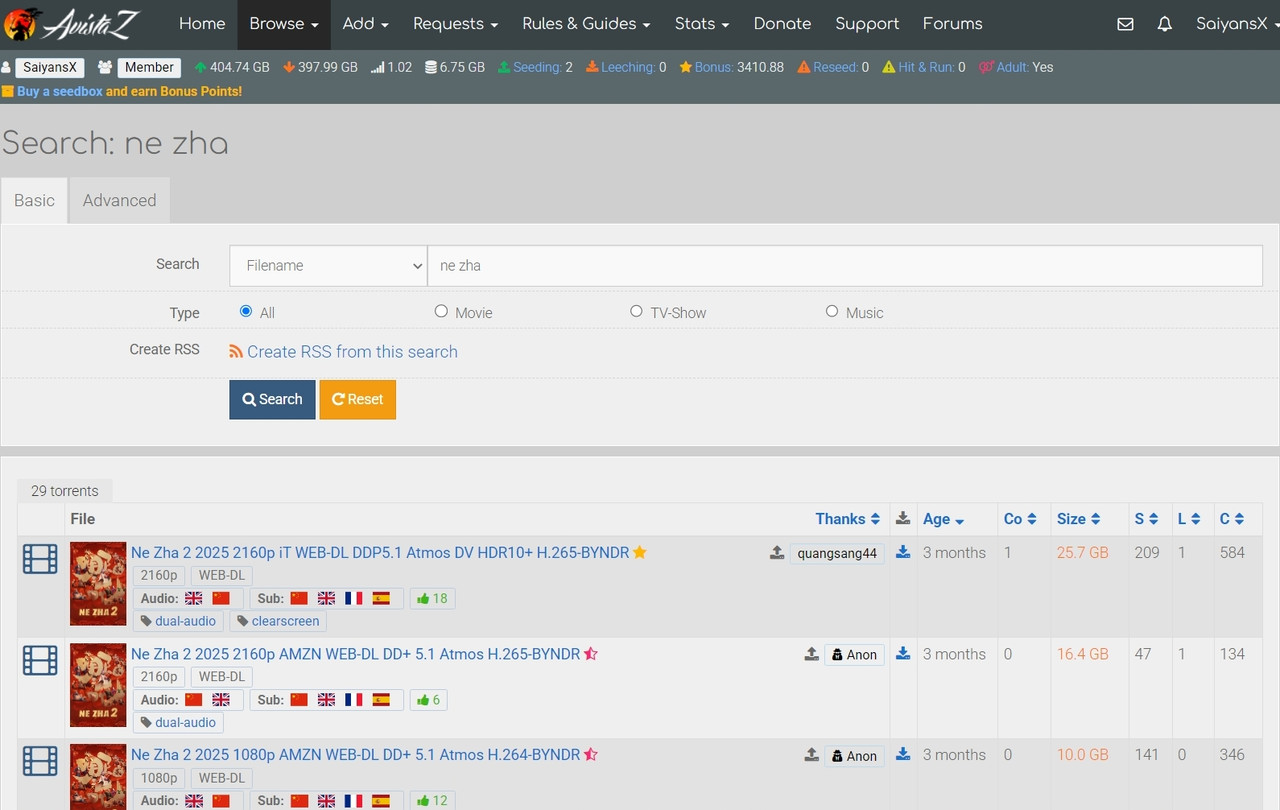This screenshot has height=810, width=1280.
Task: Select the Movie type radio button
Action: [441, 311]
